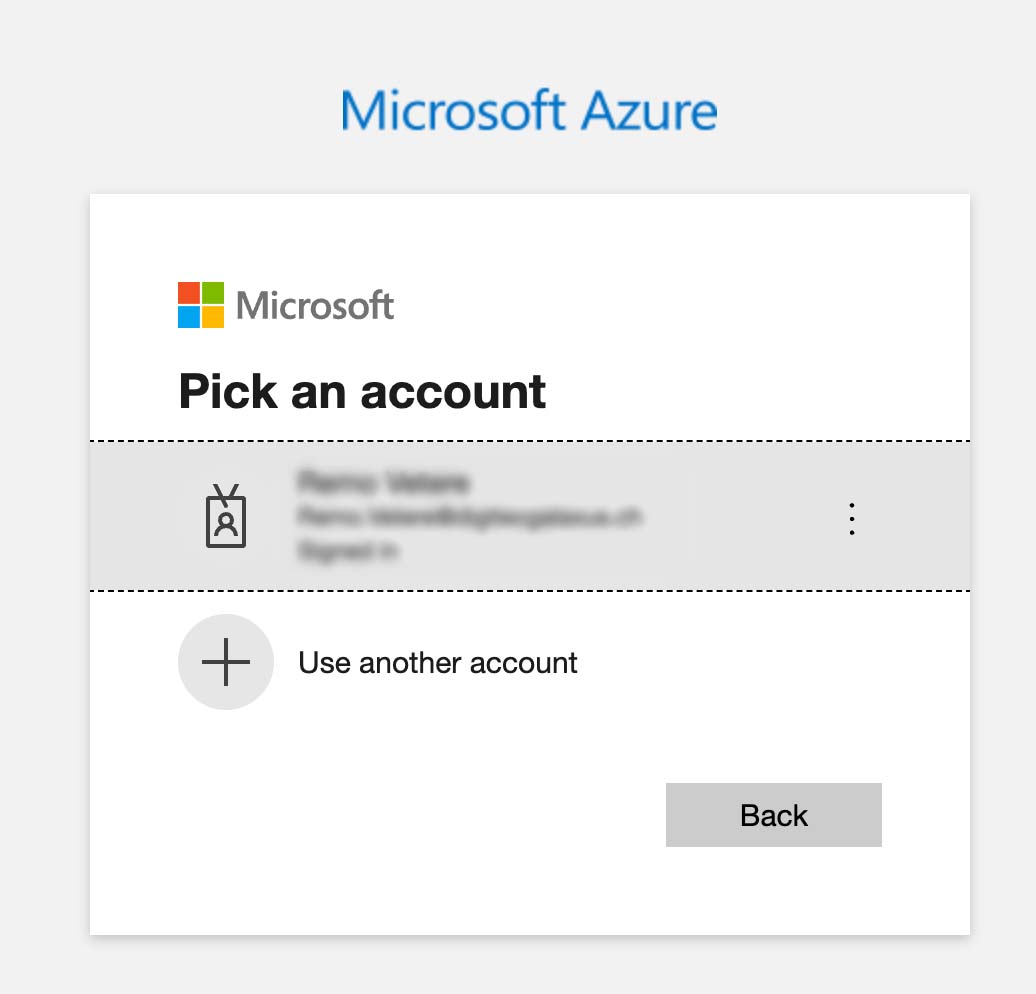Click the colorful Microsoft four-square logo
The height and width of the screenshot is (994, 1036).
click(200, 305)
